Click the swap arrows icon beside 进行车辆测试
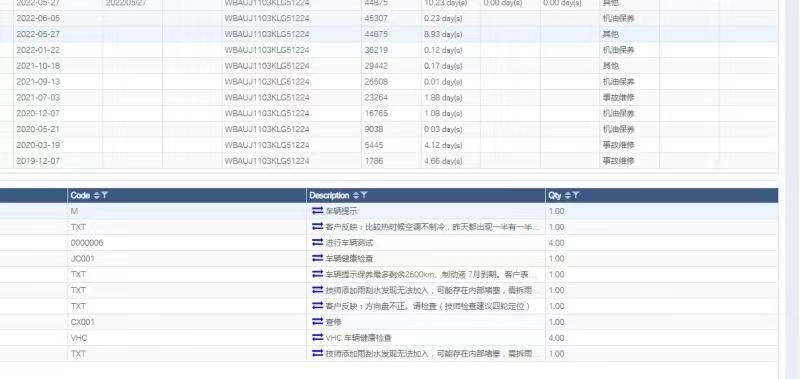The width and height of the screenshot is (800, 379). pos(317,242)
